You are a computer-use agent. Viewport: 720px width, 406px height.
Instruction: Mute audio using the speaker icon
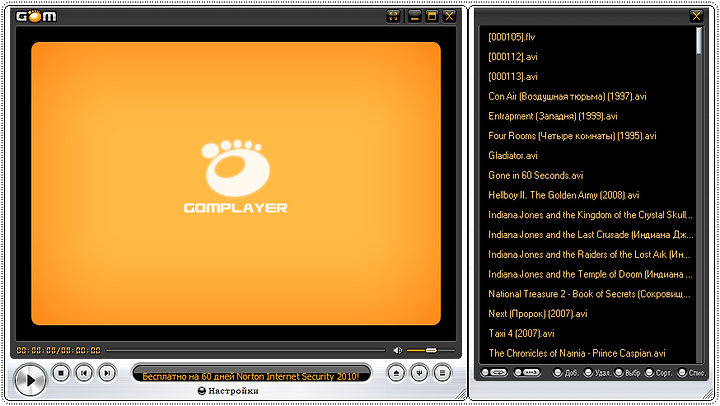(x=398, y=350)
